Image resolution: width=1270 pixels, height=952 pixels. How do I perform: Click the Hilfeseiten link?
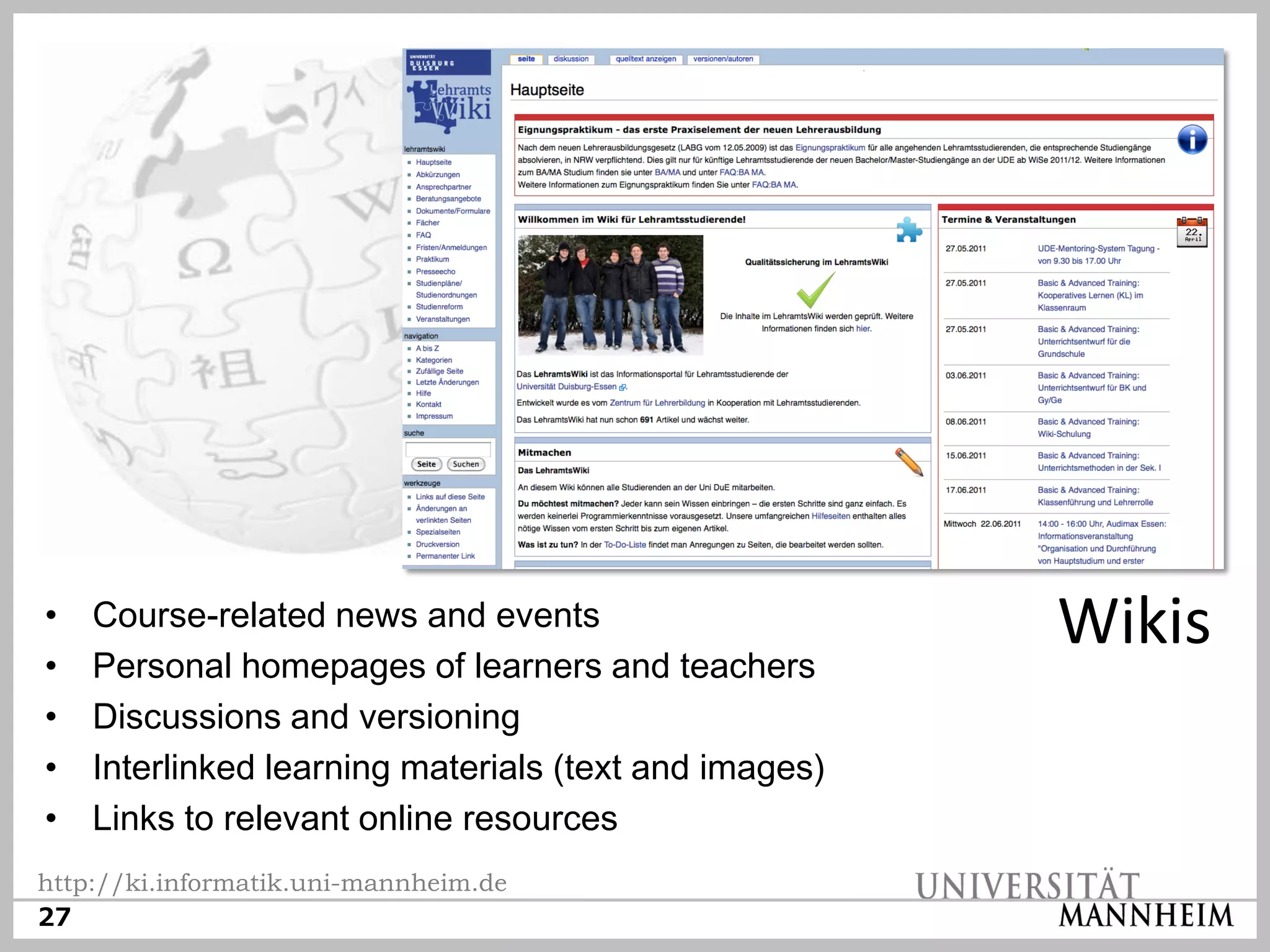click(x=830, y=516)
